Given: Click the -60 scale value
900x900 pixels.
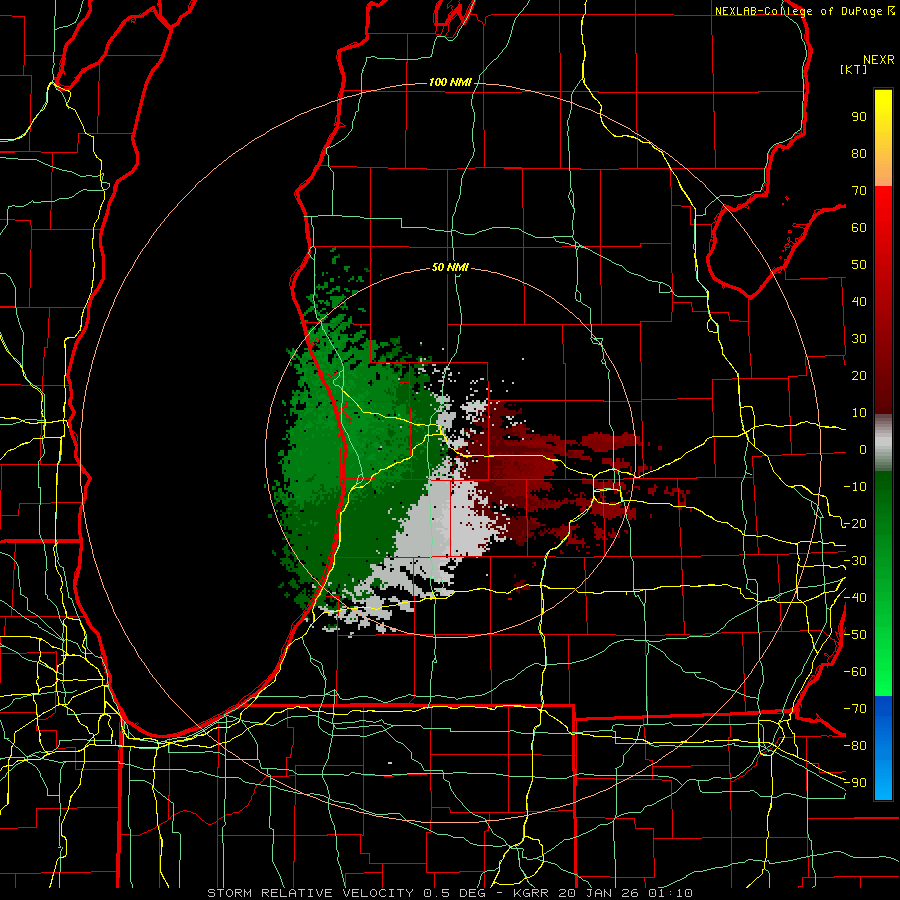Looking at the screenshot, I should click(x=855, y=672).
